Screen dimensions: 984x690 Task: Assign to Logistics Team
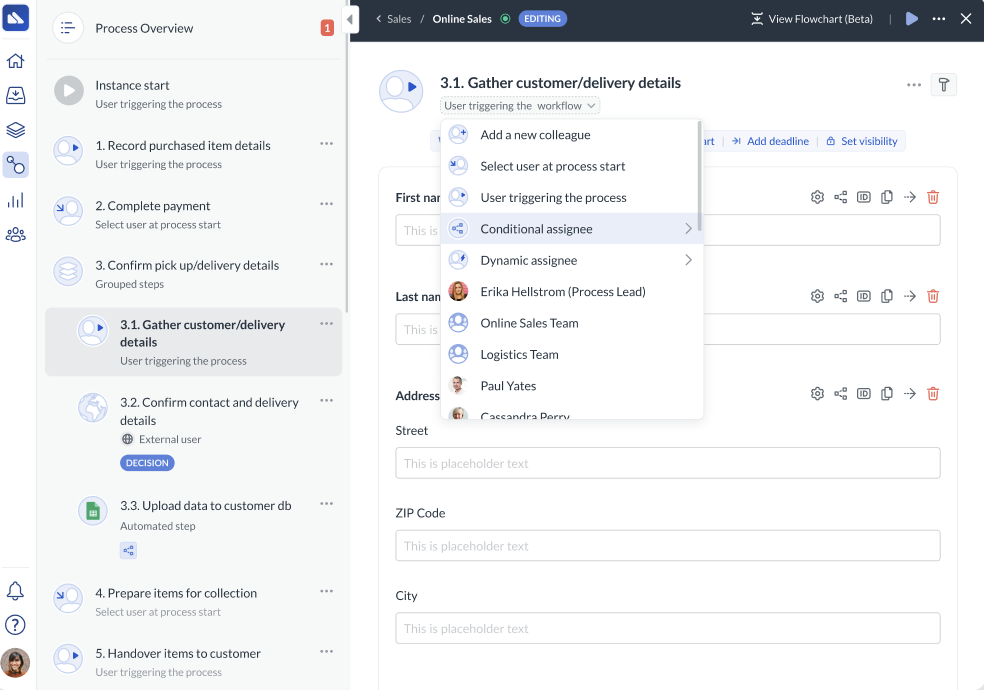pyautogui.click(x=570, y=354)
